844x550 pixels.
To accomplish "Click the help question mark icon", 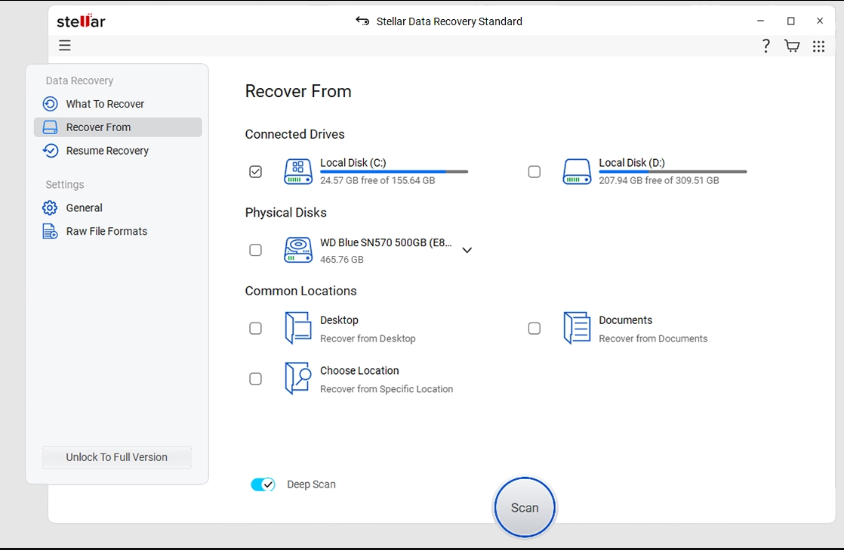I will coord(765,46).
